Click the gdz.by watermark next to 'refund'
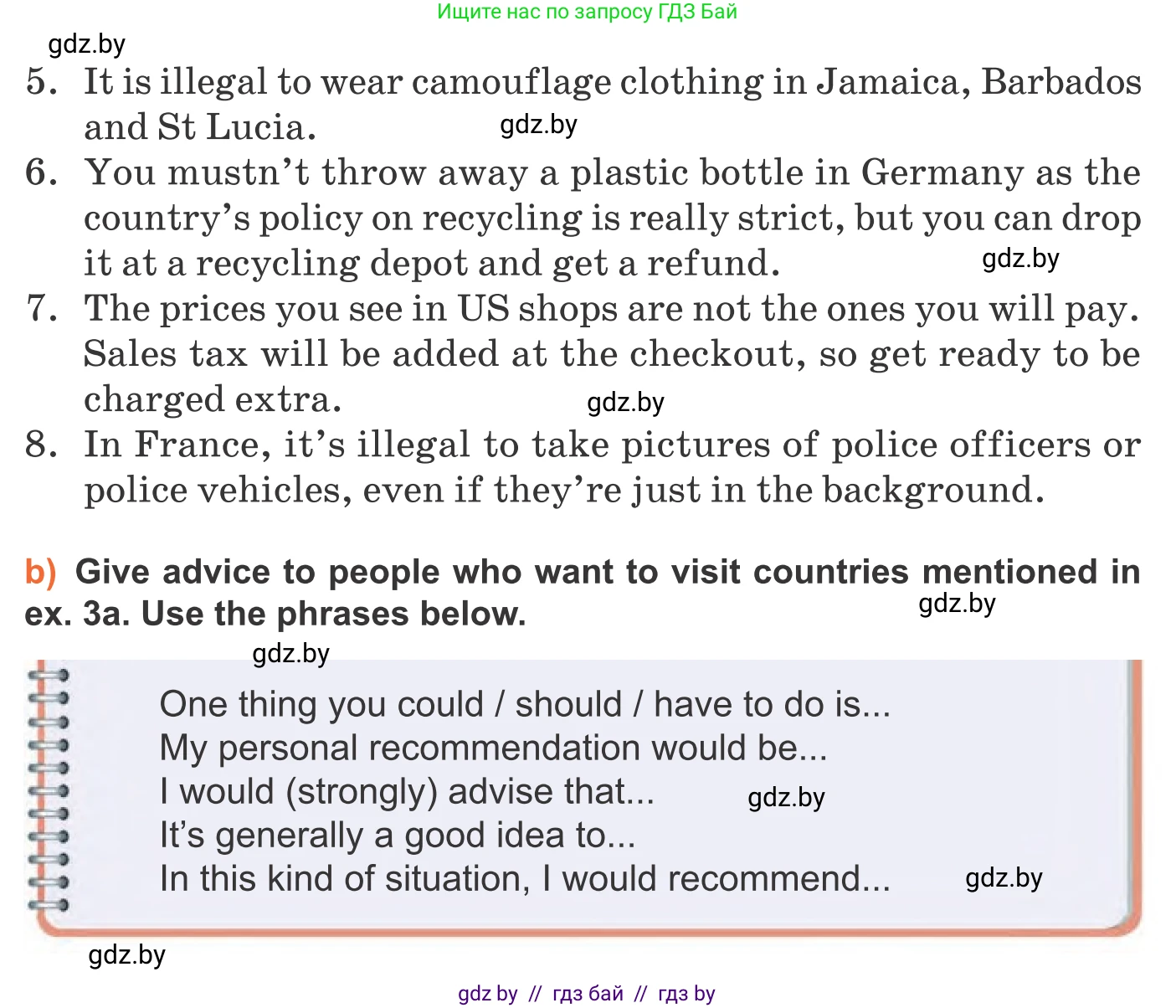 pyautogui.click(x=1020, y=259)
